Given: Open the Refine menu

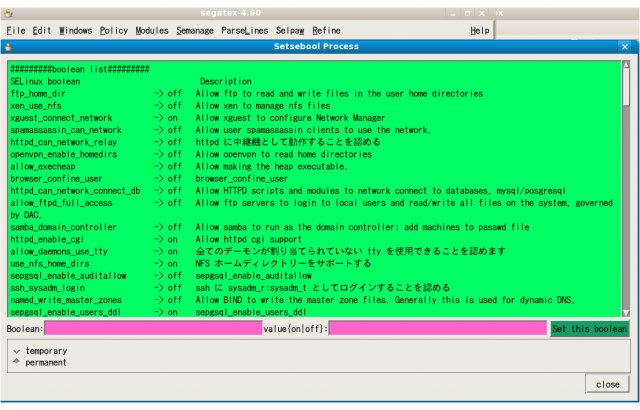Looking at the screenshot, I should pos(326,31).
